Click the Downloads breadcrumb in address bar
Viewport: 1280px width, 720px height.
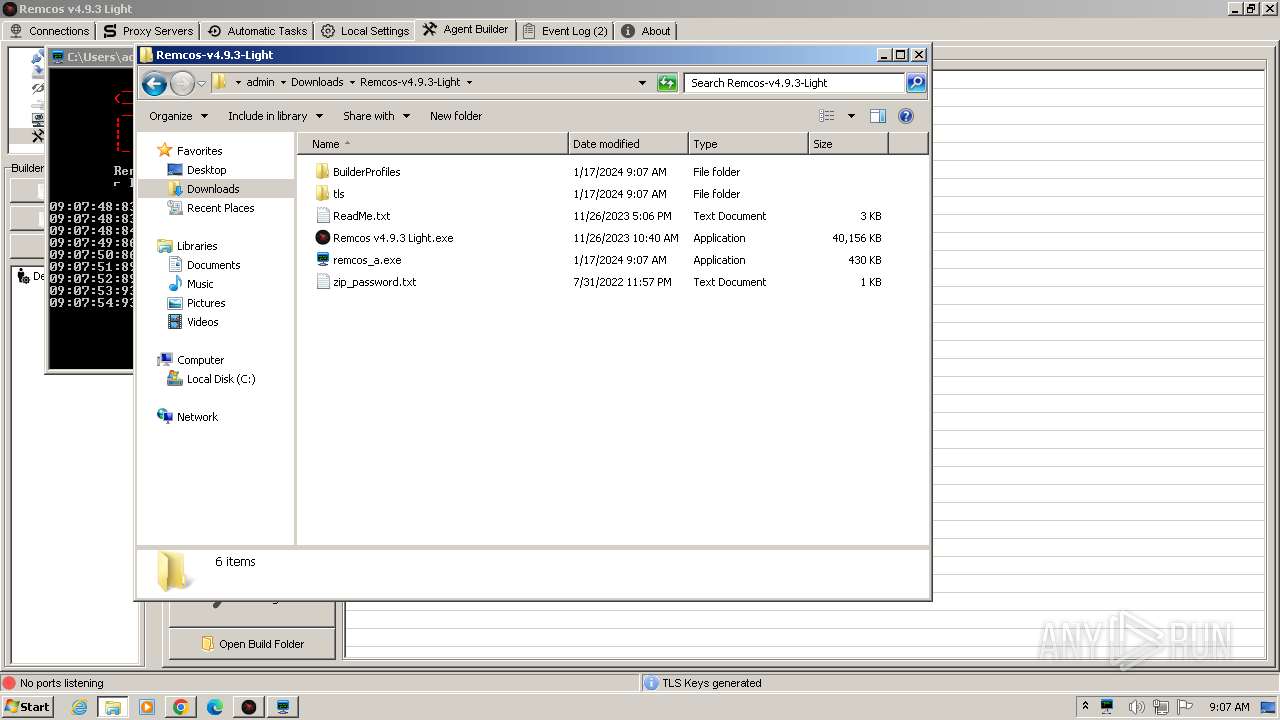coord(317,83)
